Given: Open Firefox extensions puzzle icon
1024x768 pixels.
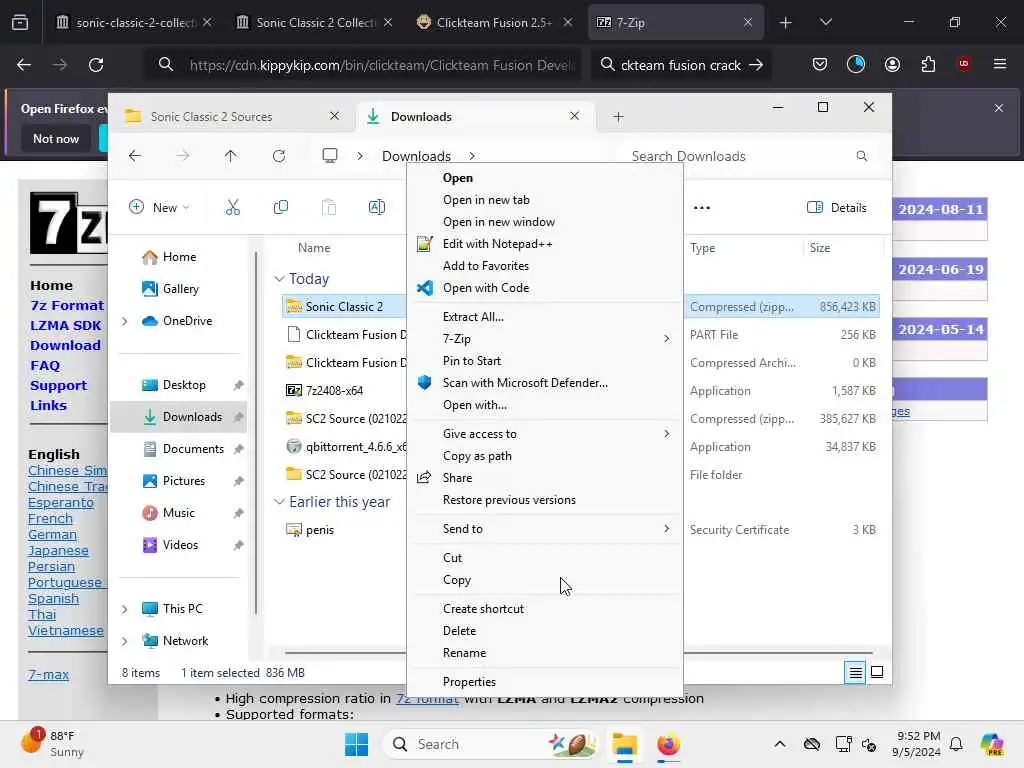Looking at the screenshot, I should pos(928,64).
